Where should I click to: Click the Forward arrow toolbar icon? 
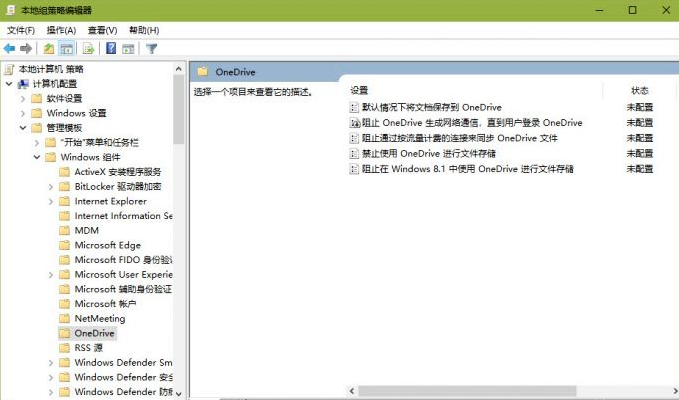coord(26,48)
